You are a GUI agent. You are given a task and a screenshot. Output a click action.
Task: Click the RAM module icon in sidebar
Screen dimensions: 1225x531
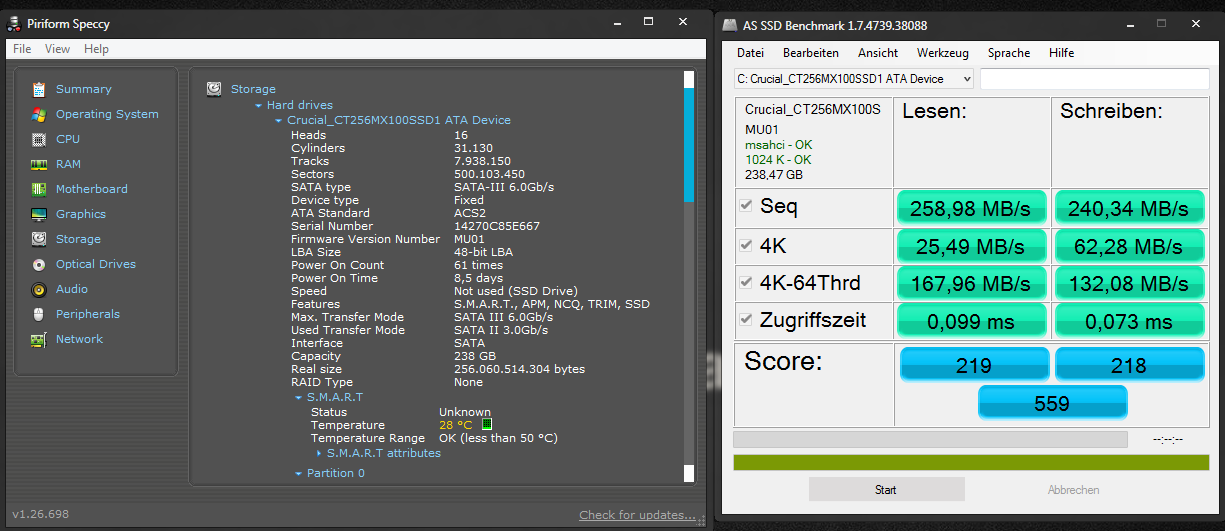pos(39,164)
